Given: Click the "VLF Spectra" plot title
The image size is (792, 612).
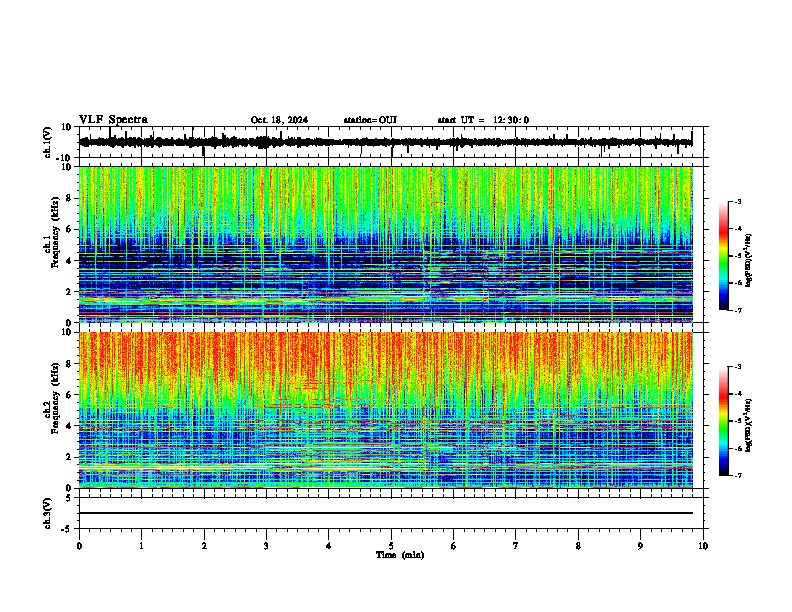Looking at the screenshot, I should 113,119.
